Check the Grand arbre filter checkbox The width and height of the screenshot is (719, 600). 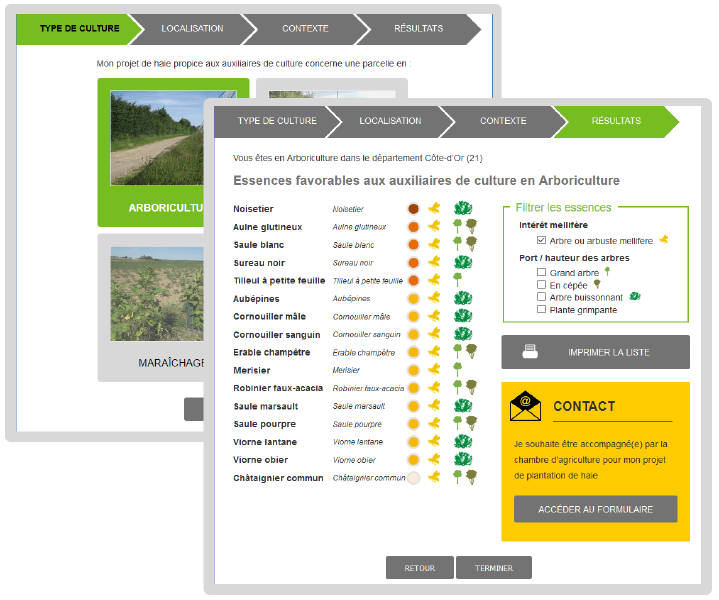coord(541,272)
